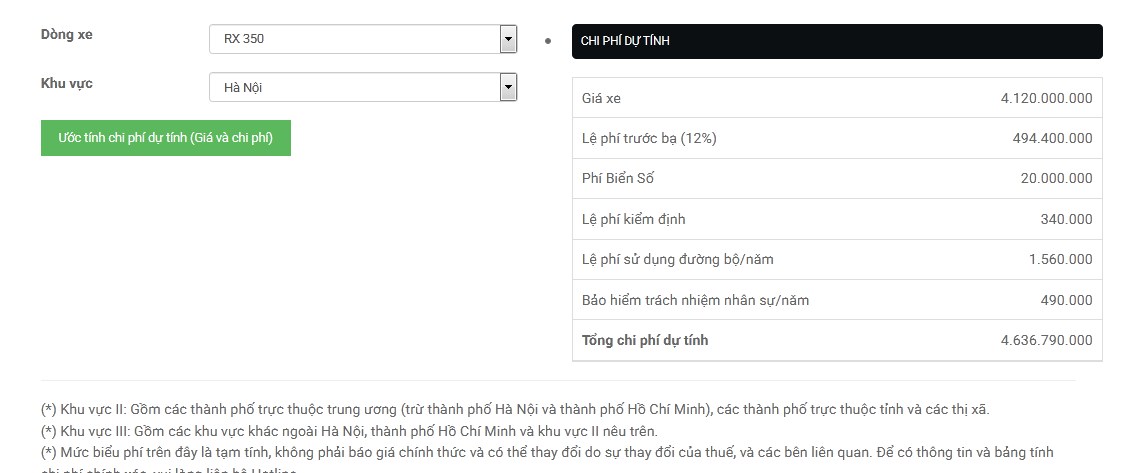This screenshot has width=1132, height=473.
Task: Click the Hà Nội combo box field
Action: (355, 87)
